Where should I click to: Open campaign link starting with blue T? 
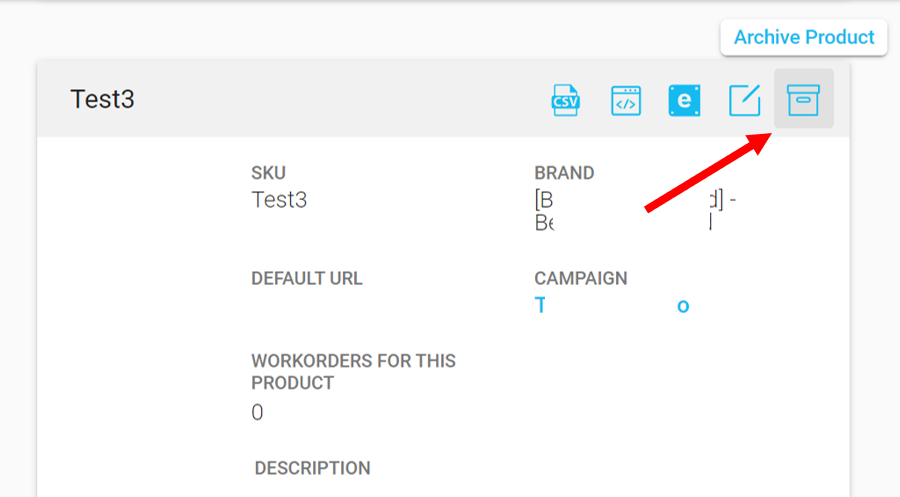pos(540,305)
